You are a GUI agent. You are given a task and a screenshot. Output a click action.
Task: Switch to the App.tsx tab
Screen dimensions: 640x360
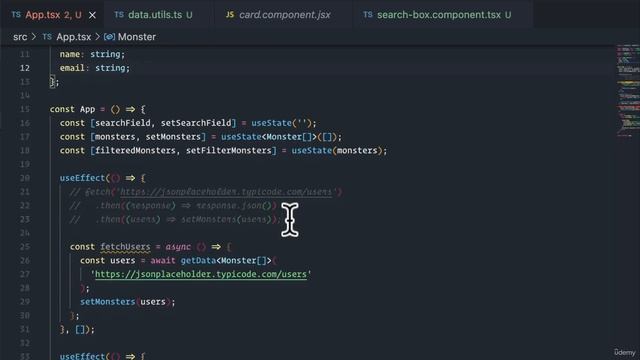[x=52, y=15]
